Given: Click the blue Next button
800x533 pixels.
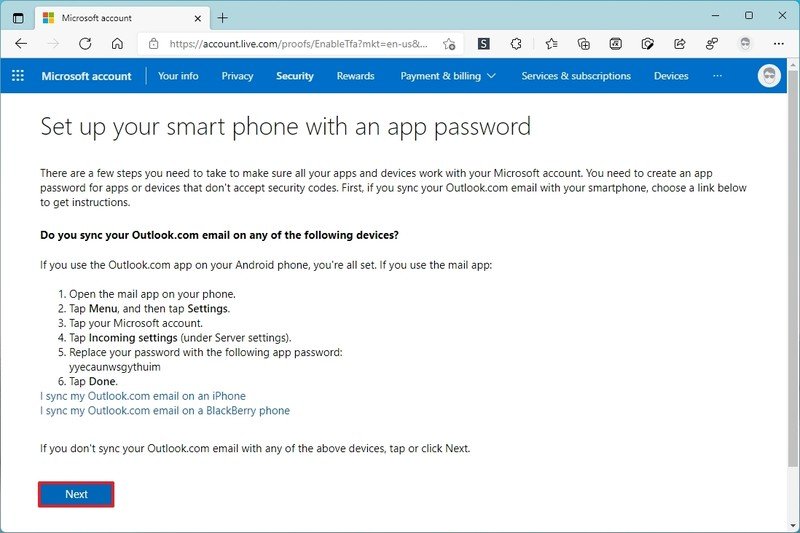Looking at the screenshot, I should click(x=76, y=494).
